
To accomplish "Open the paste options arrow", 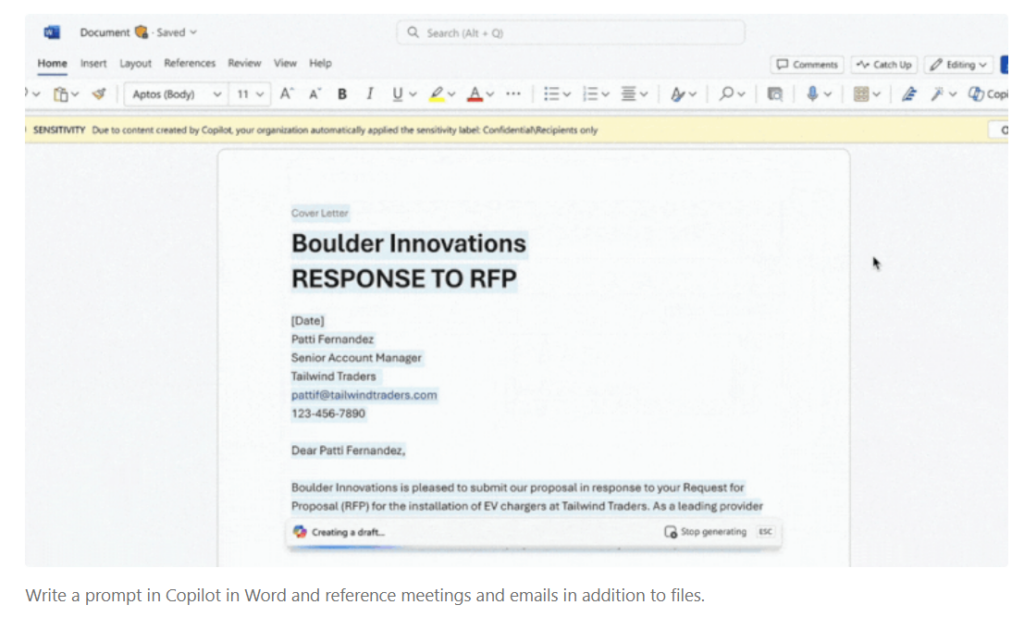I will pyautogui.click(x=75, y=94).
